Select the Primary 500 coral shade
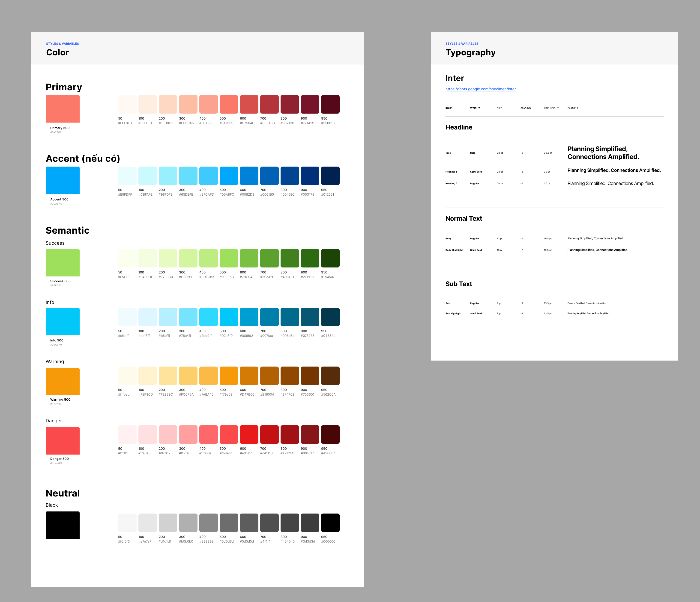The width and height of the screenshot is (700, 602). (229, 104)
